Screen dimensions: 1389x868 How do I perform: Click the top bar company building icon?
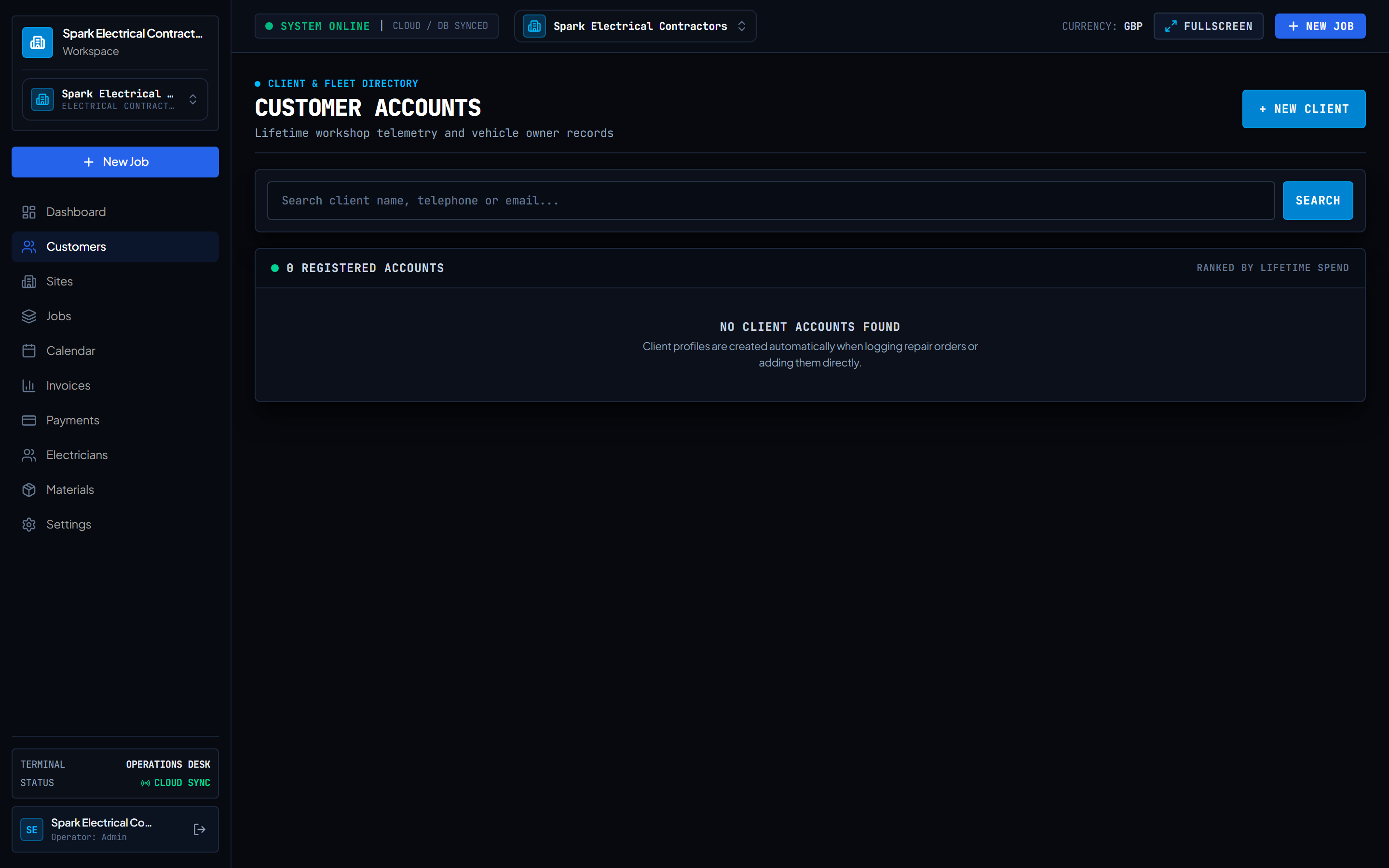pos(534,26)
